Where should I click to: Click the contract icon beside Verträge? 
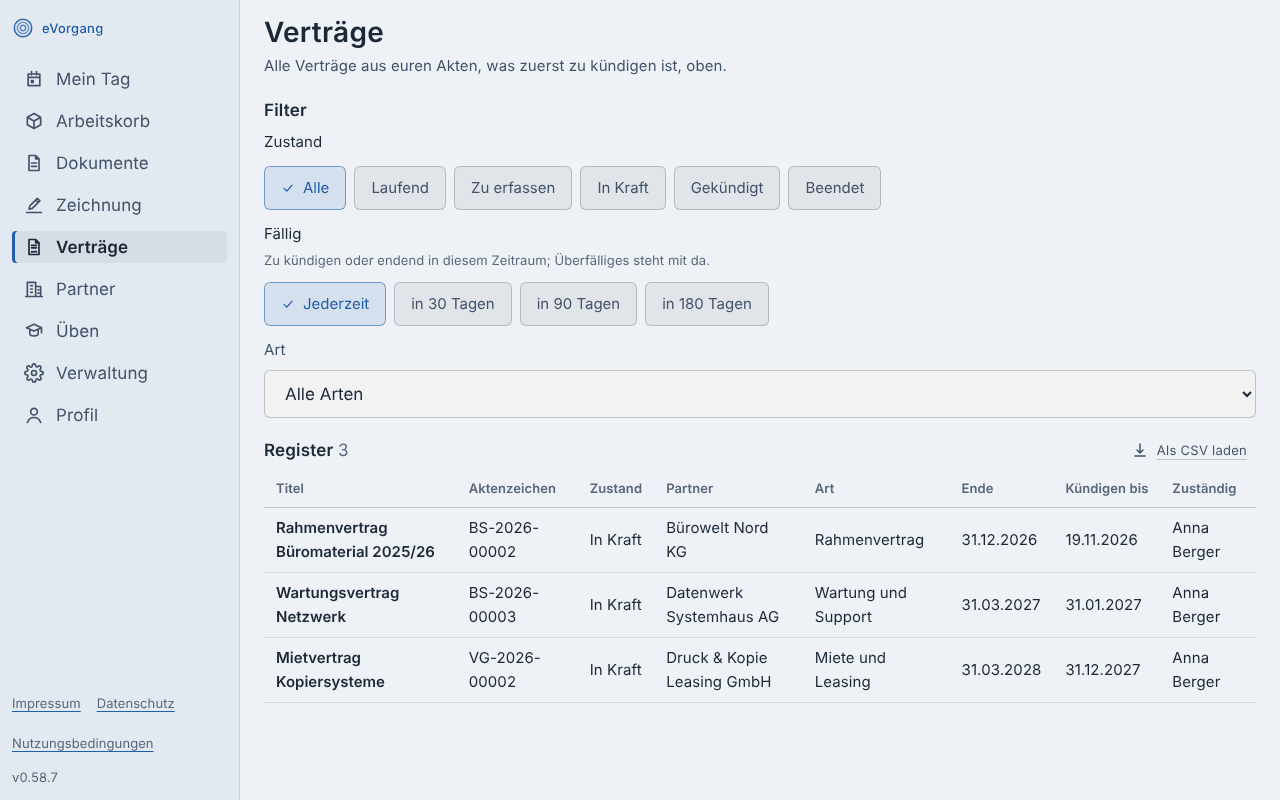tap(34, 247)
